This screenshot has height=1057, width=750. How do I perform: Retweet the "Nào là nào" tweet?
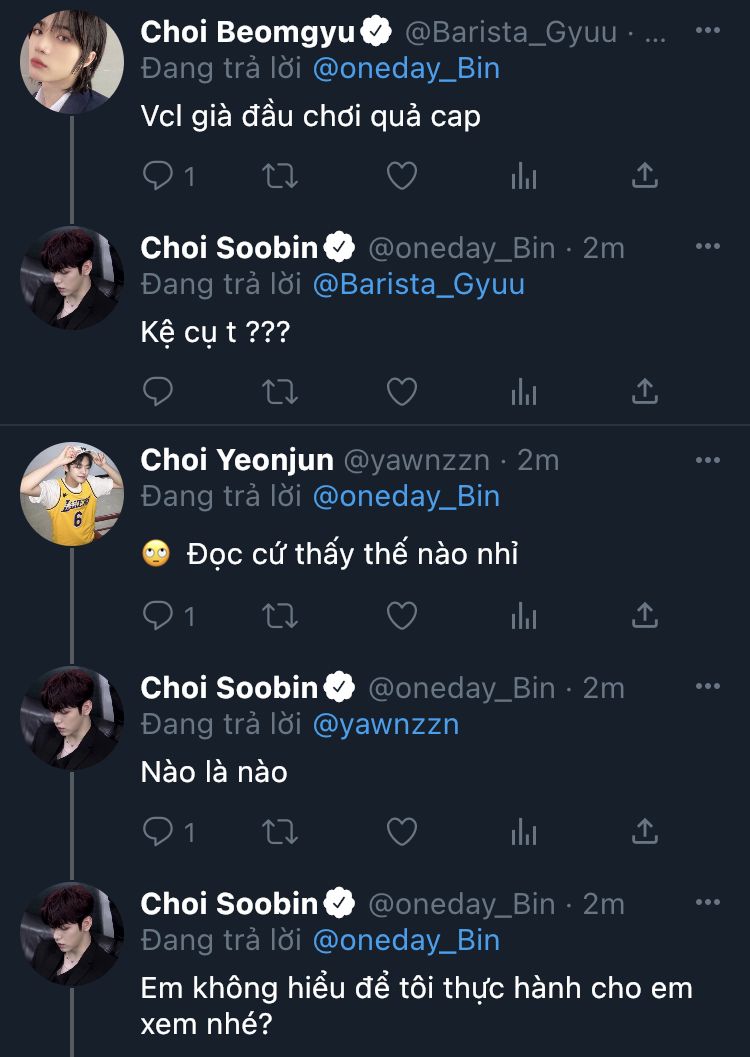tap(279, 831)
